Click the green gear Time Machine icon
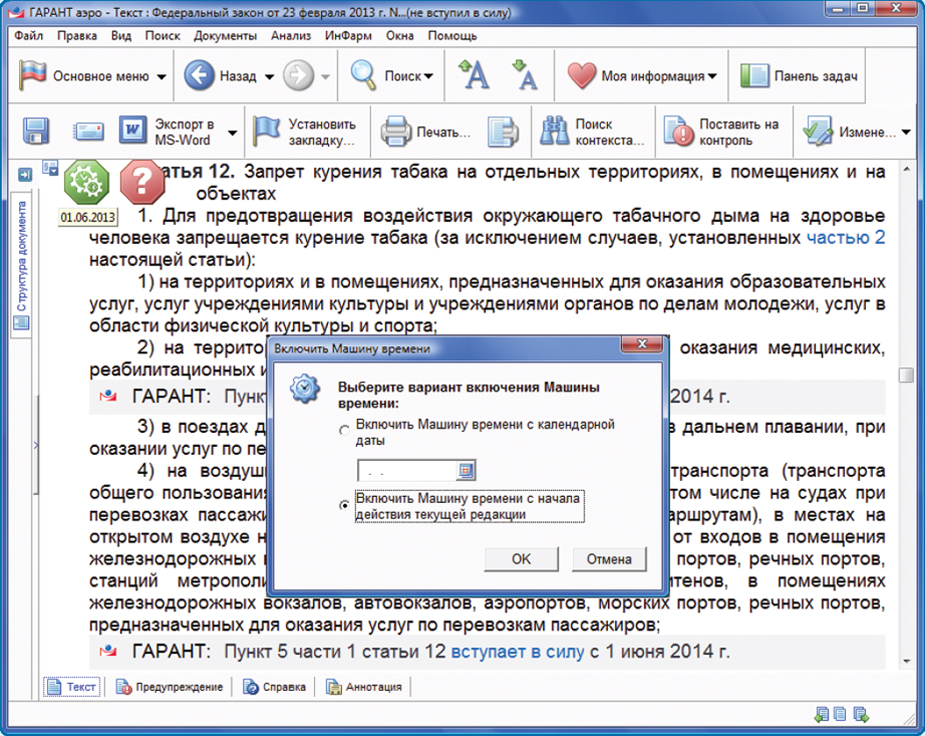The image size is (925, 736). pos(86,181)
